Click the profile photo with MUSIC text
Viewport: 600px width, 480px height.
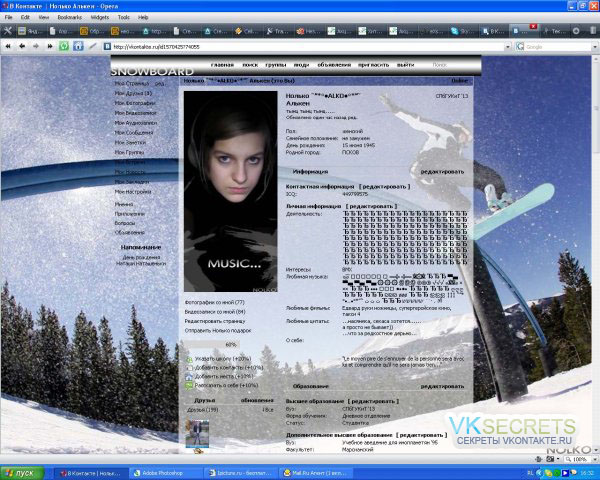point(230,191)
